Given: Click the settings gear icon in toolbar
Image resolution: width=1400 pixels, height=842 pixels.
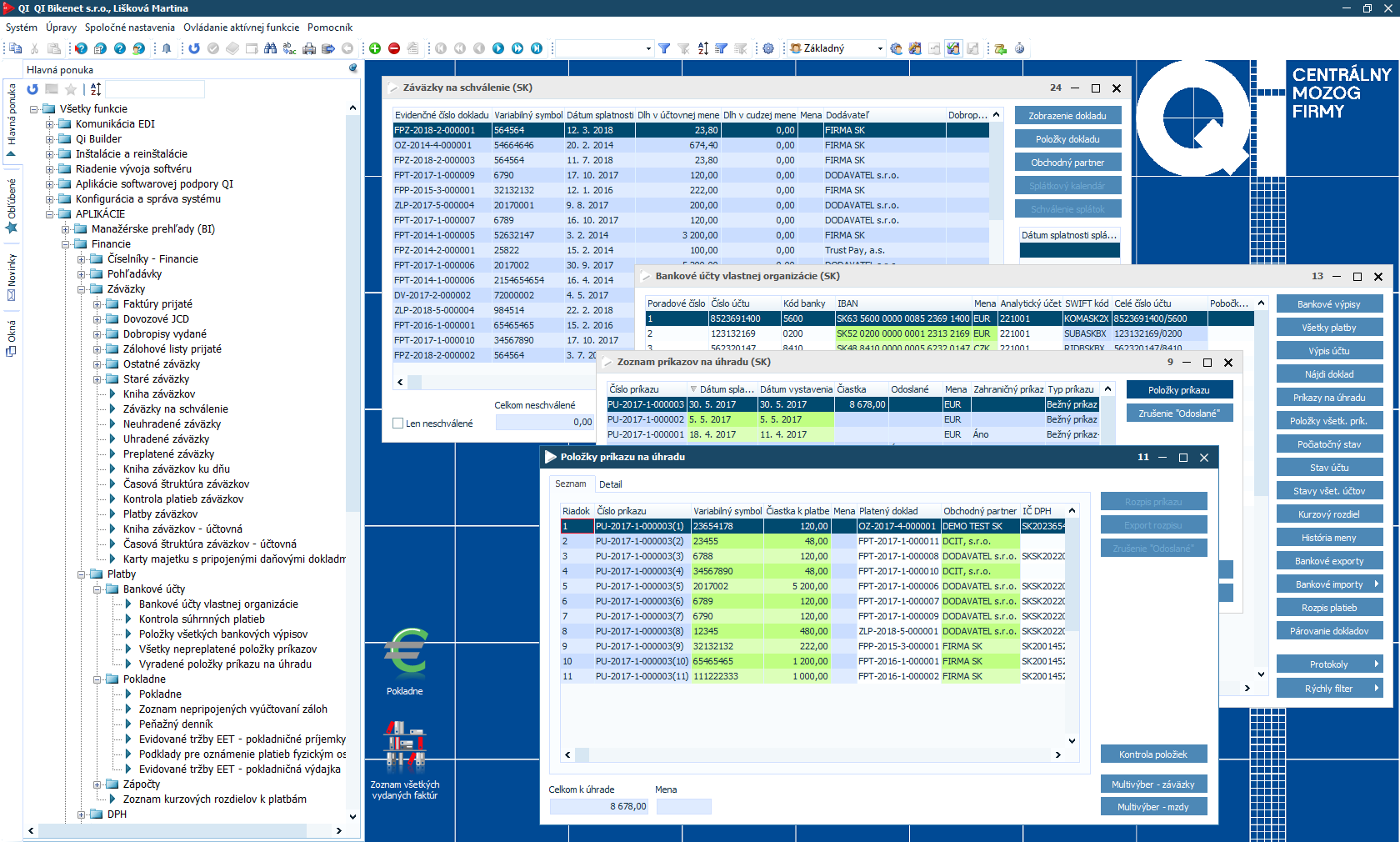Looking at the screenshot, I should (768, 48).
